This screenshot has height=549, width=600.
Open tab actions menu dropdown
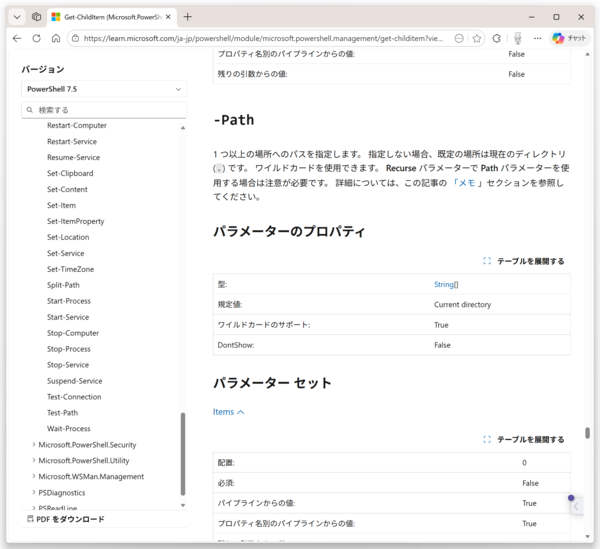pyautogui.click(x=17, y=17)
